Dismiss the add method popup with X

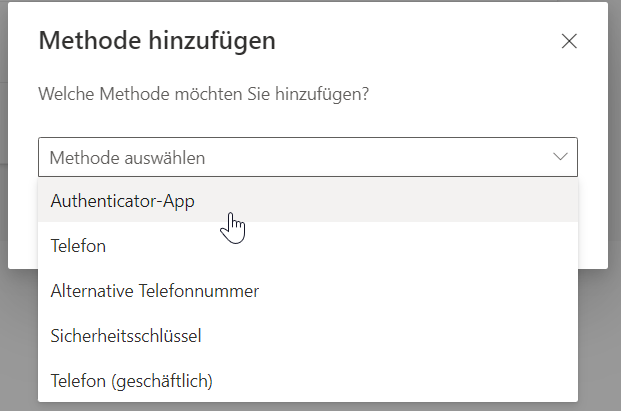click(x=569, y=41)
